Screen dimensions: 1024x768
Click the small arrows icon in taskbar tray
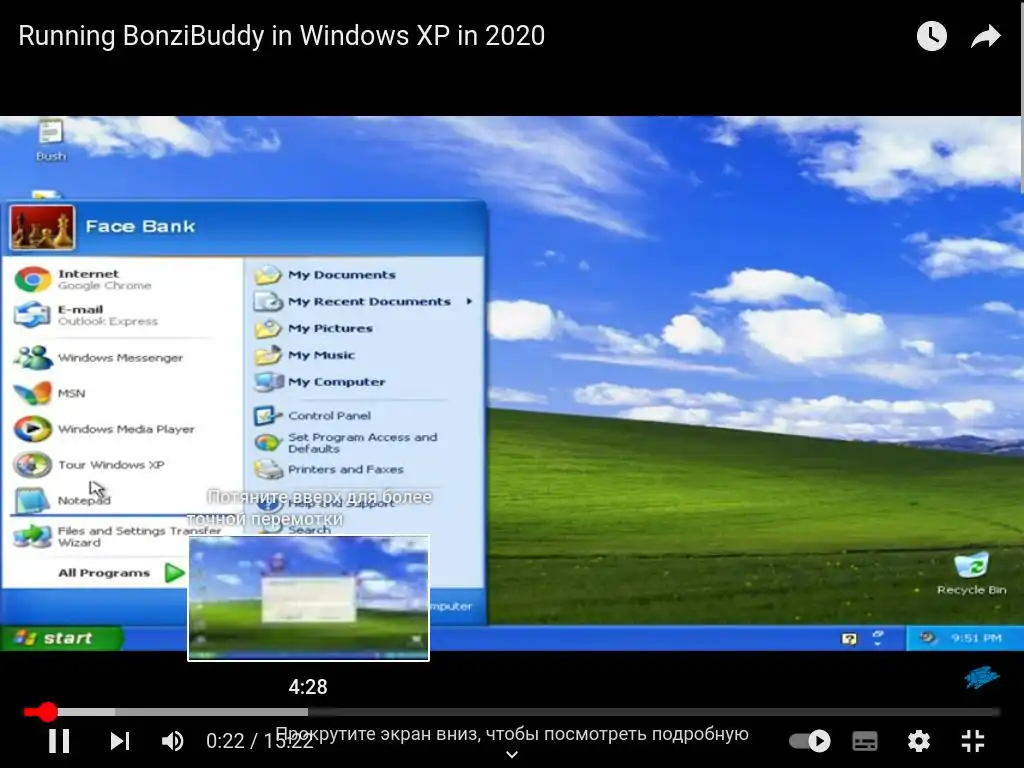(878, 638)
